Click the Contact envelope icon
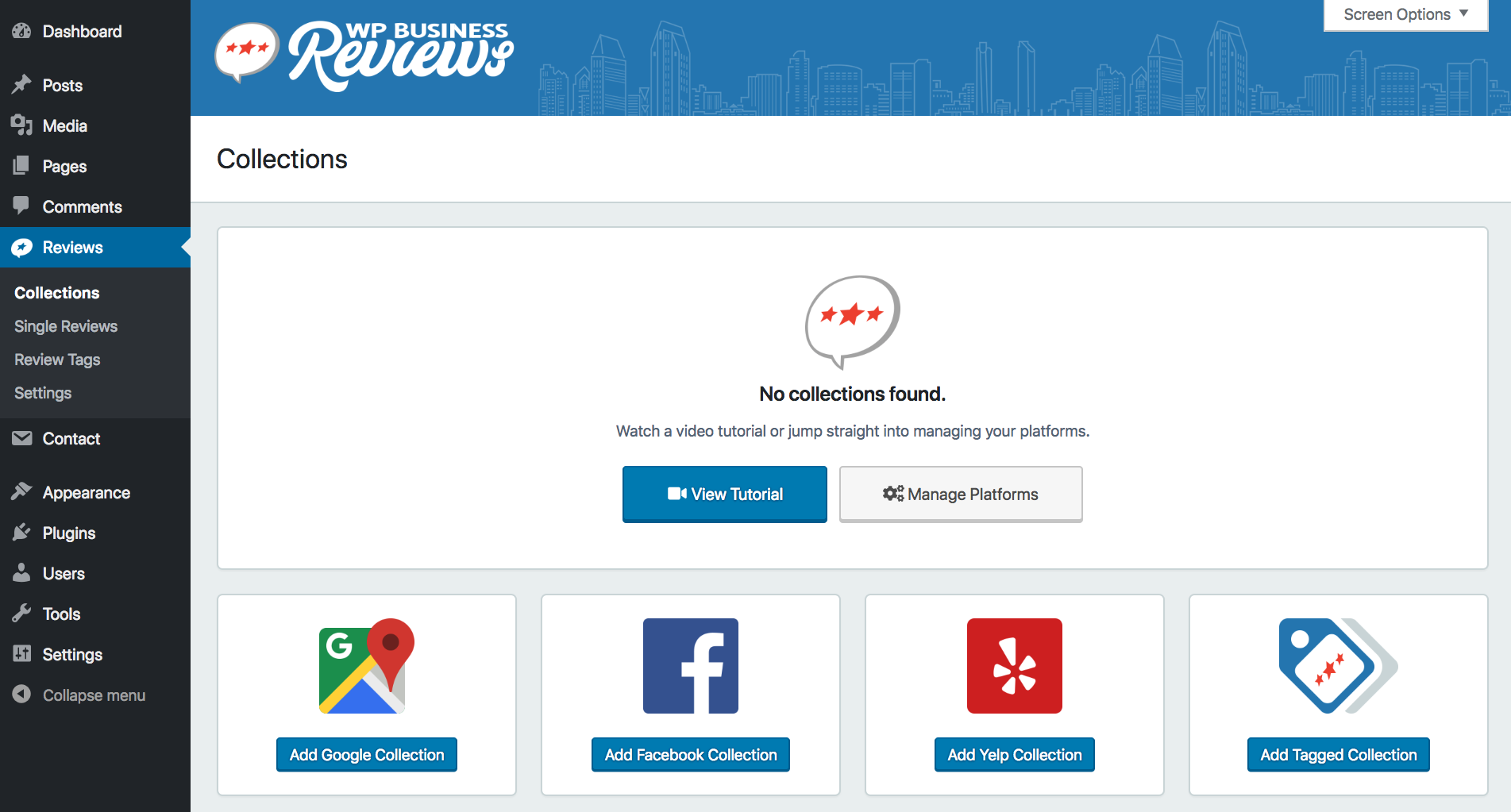 coord(21,438)
